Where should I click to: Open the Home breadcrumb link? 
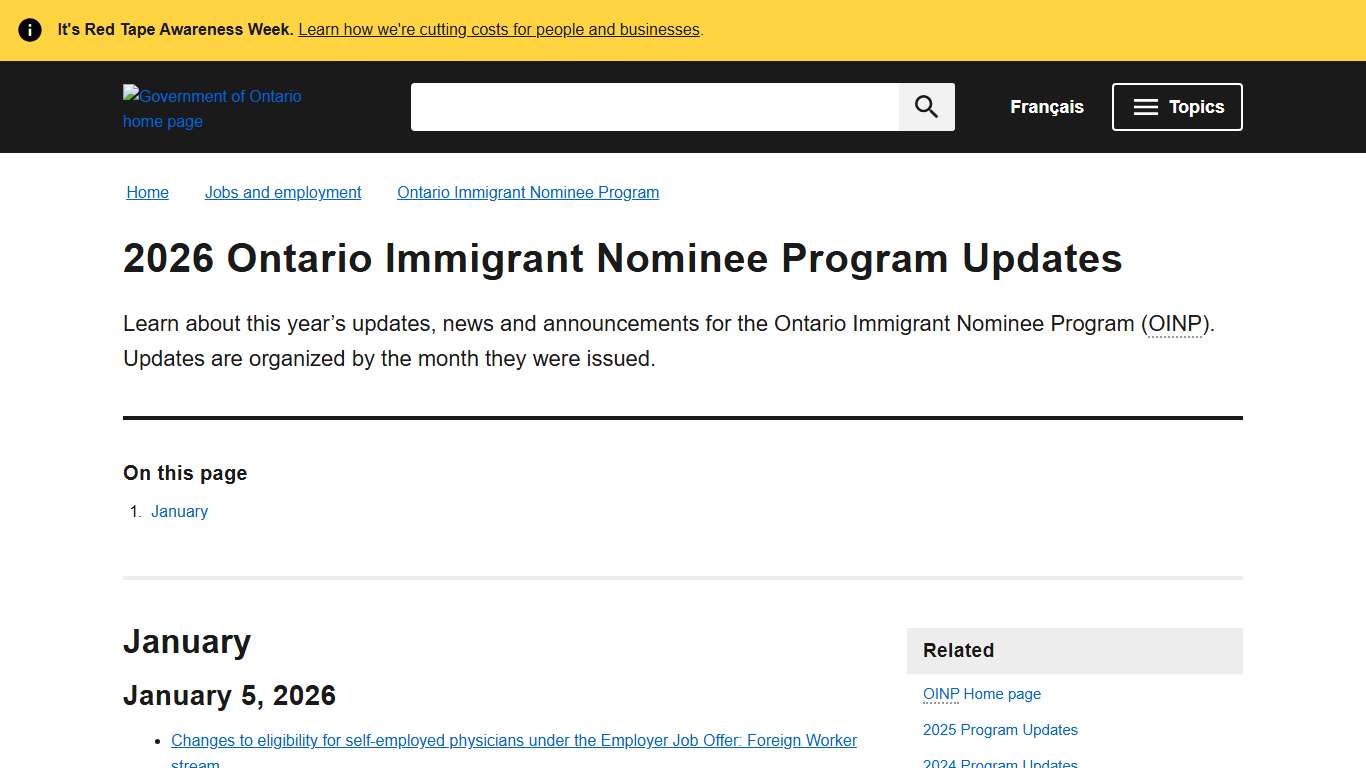[x=147, y=192]
